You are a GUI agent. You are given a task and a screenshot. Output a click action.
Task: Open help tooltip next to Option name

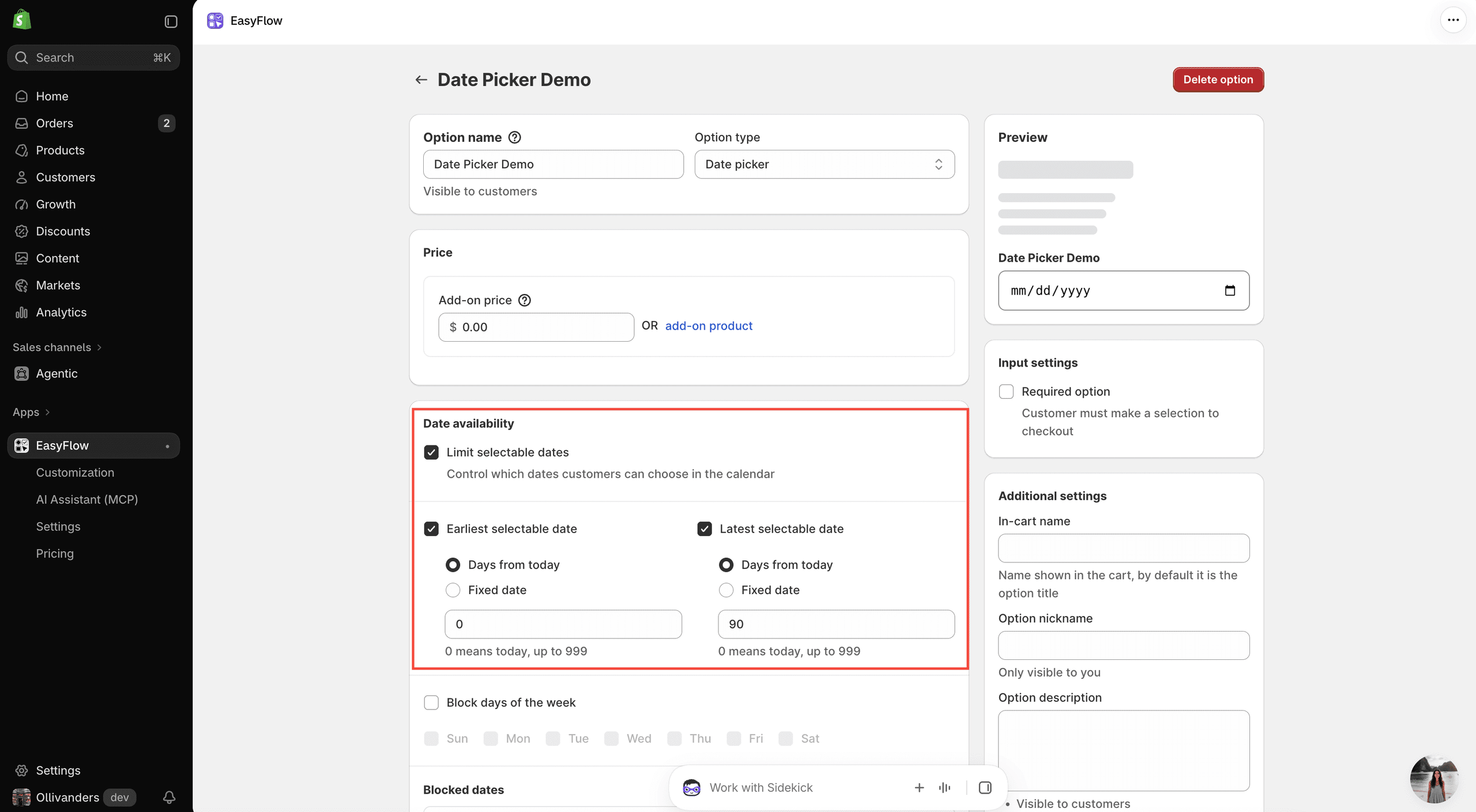[514, 137]
